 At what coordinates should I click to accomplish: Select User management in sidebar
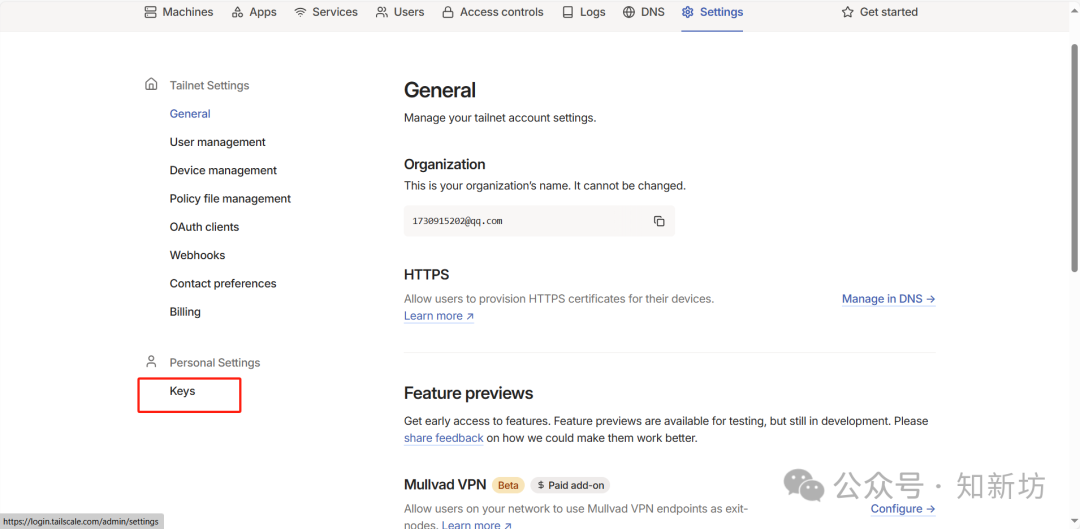[217, 142]
